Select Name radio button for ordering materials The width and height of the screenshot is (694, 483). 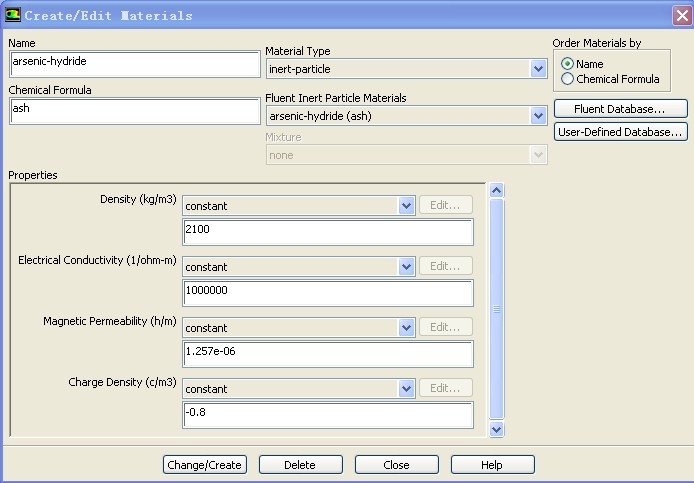pyautogui.click(x=568, y=64)
